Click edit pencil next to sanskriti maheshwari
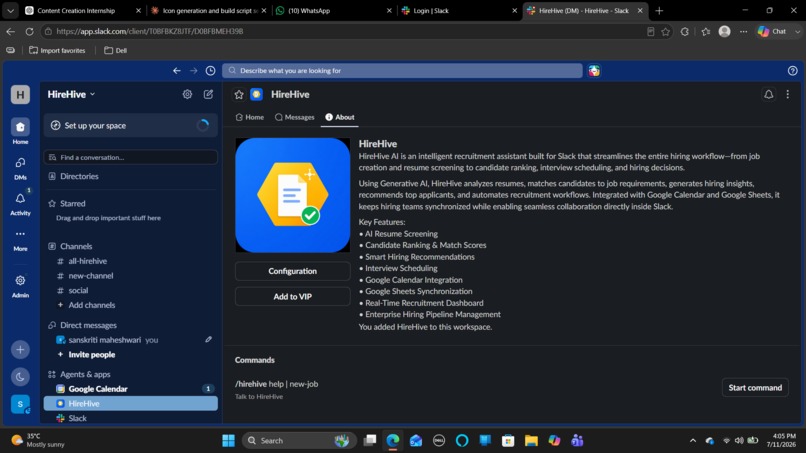The width and height of the screenshot is (806, 453). coord(208,339)
